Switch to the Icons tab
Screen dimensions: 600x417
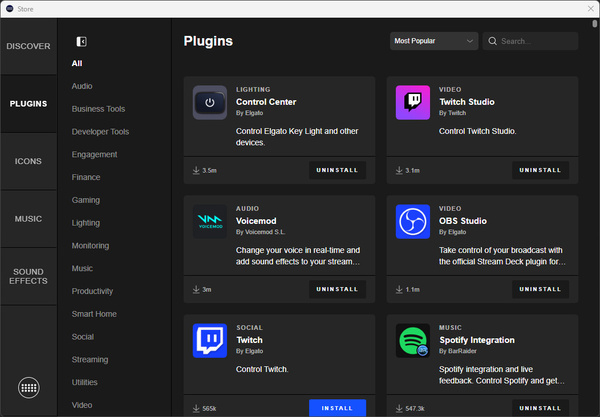click(29, 161)
